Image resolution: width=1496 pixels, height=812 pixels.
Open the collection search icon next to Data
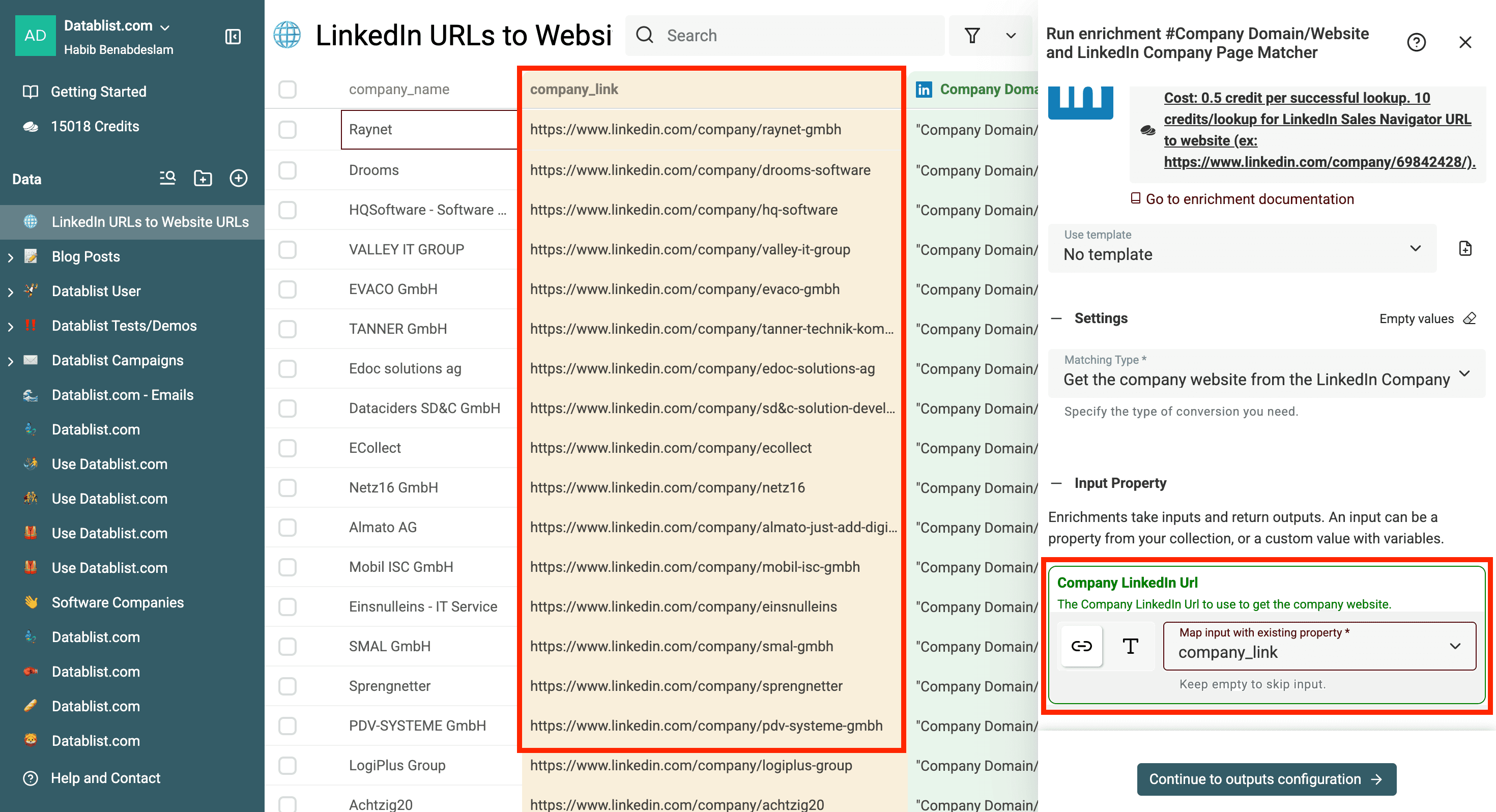(x=167, y=178)
